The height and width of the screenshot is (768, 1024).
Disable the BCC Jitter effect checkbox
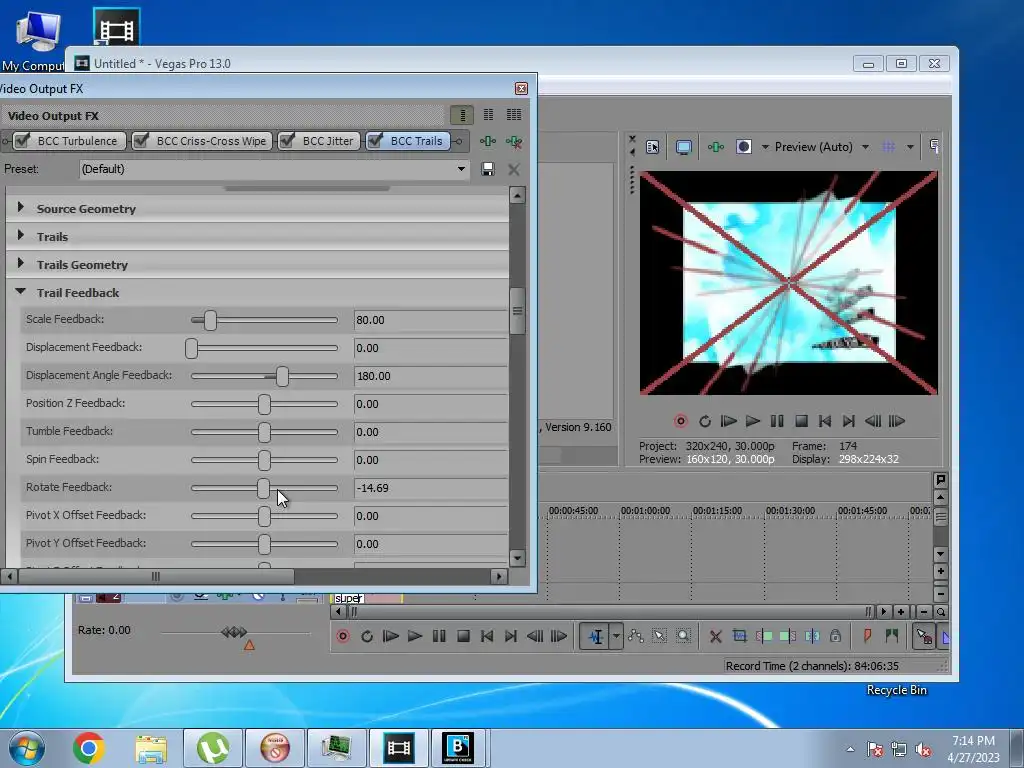(x=287, y=140)
